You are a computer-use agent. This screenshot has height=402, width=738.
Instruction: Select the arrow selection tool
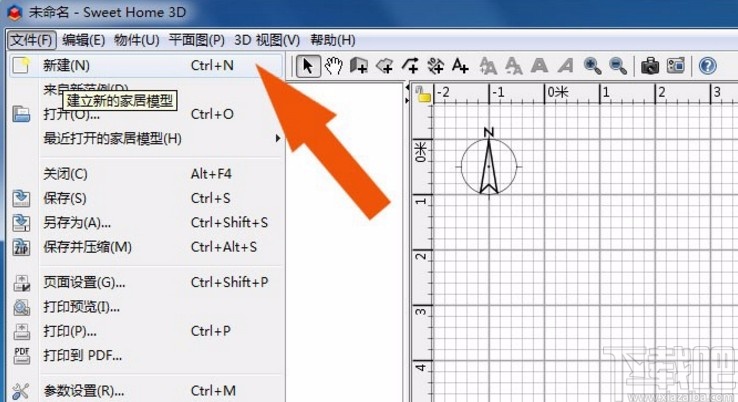click(308, 66)
